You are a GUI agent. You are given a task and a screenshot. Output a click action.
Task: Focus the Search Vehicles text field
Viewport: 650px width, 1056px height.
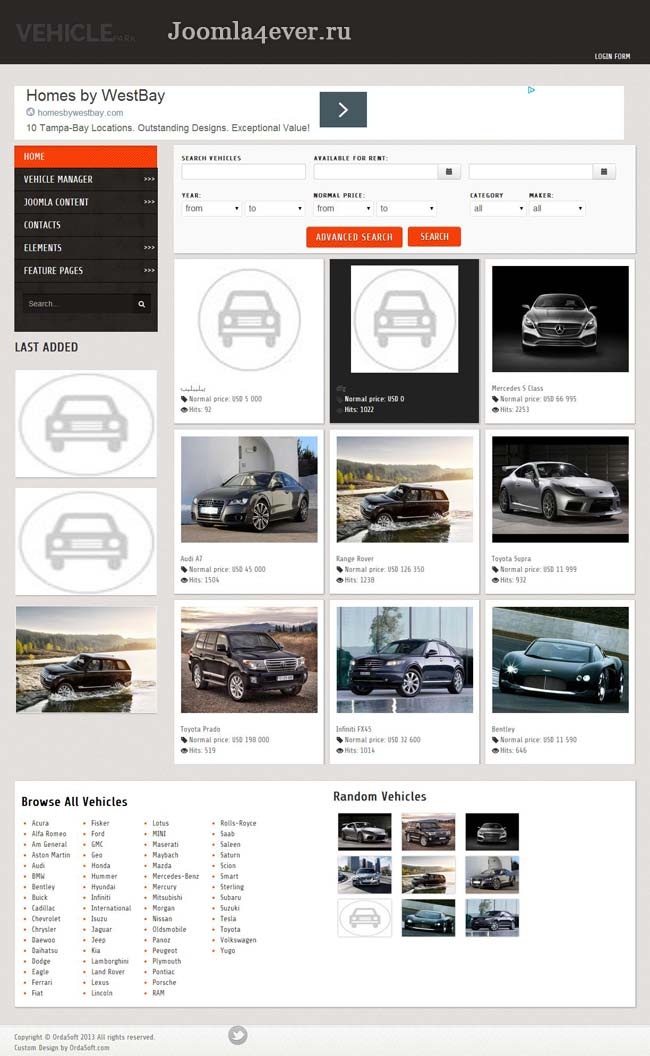pos(243,172)
